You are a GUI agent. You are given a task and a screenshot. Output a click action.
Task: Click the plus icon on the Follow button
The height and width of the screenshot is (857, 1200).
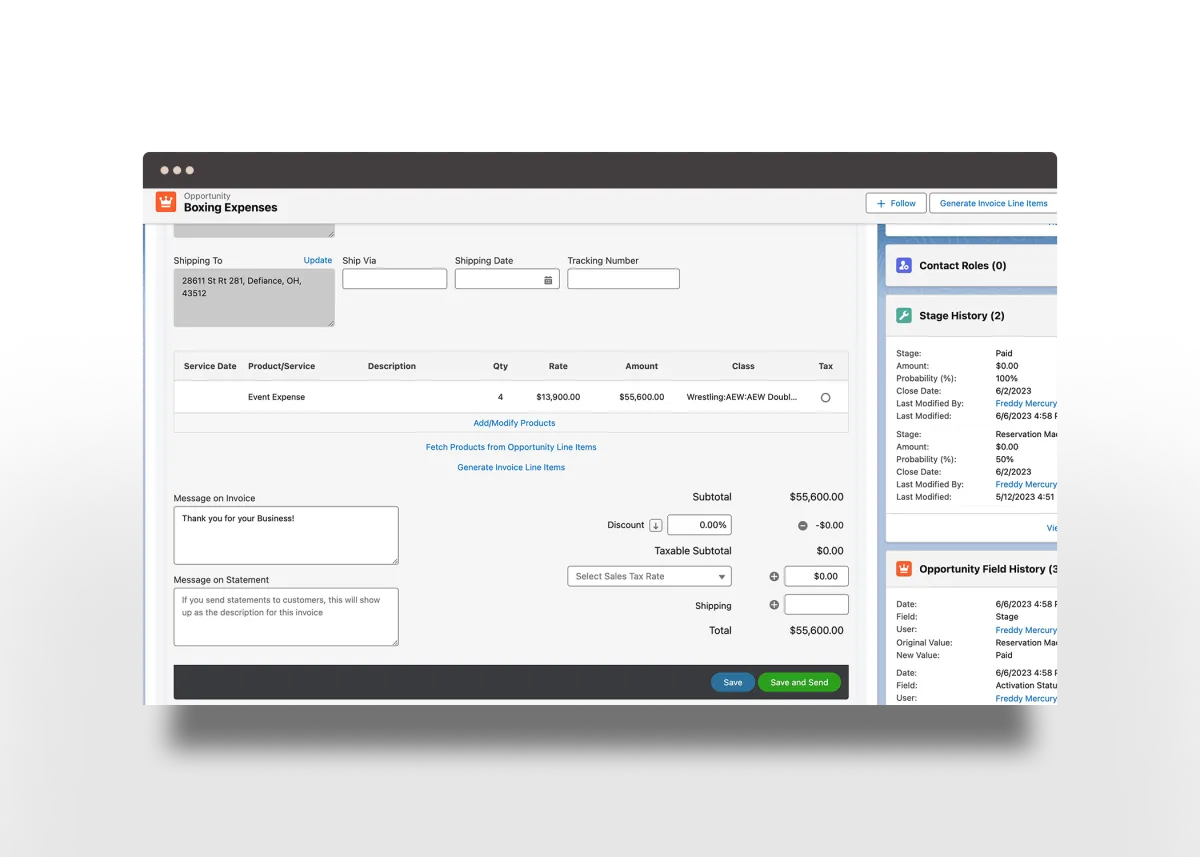pos(881,203)
